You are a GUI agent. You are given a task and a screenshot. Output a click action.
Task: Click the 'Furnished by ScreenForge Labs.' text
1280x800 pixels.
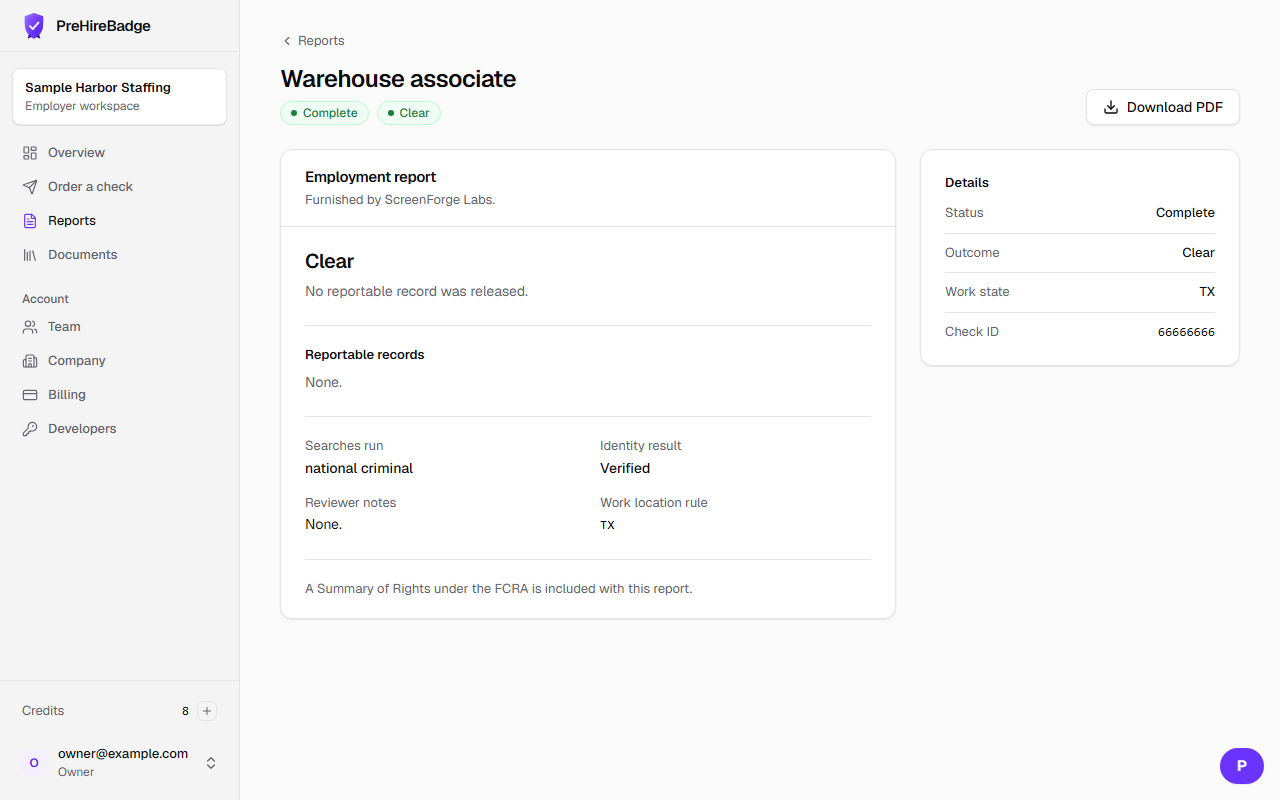coord(400,200)
